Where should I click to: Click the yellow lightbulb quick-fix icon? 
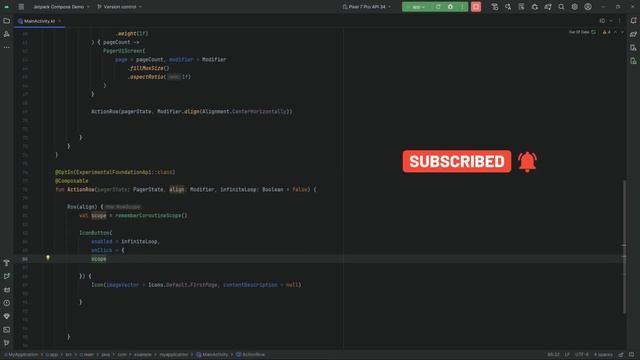(x=48, y=258)
